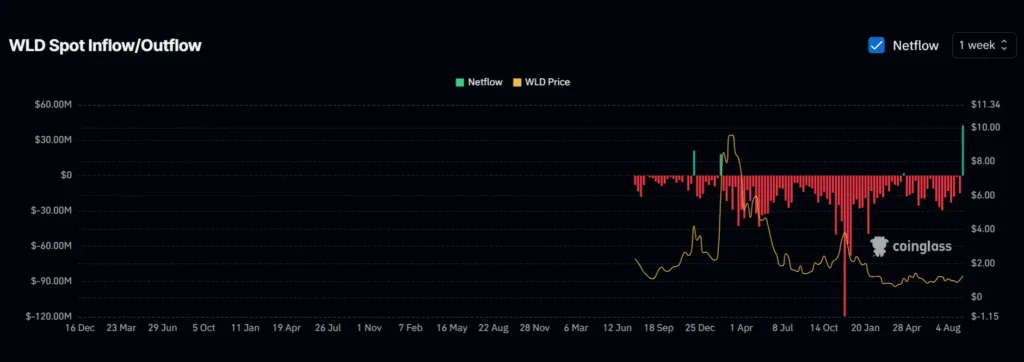
Task: Click the $10.00 price axis label
Action: tap(985, 127)
